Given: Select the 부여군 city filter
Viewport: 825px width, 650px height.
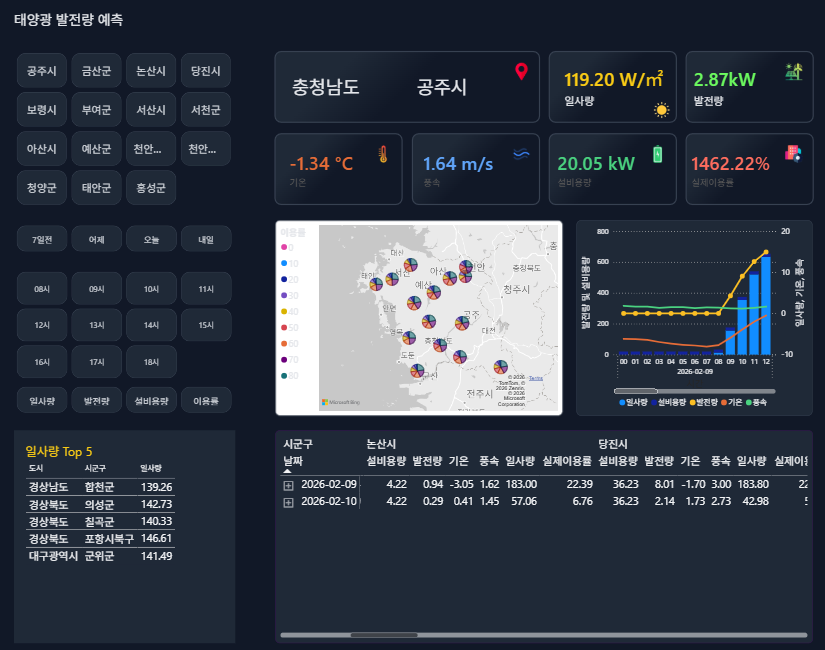Looking at the screenshot, I should click(96, 109).
